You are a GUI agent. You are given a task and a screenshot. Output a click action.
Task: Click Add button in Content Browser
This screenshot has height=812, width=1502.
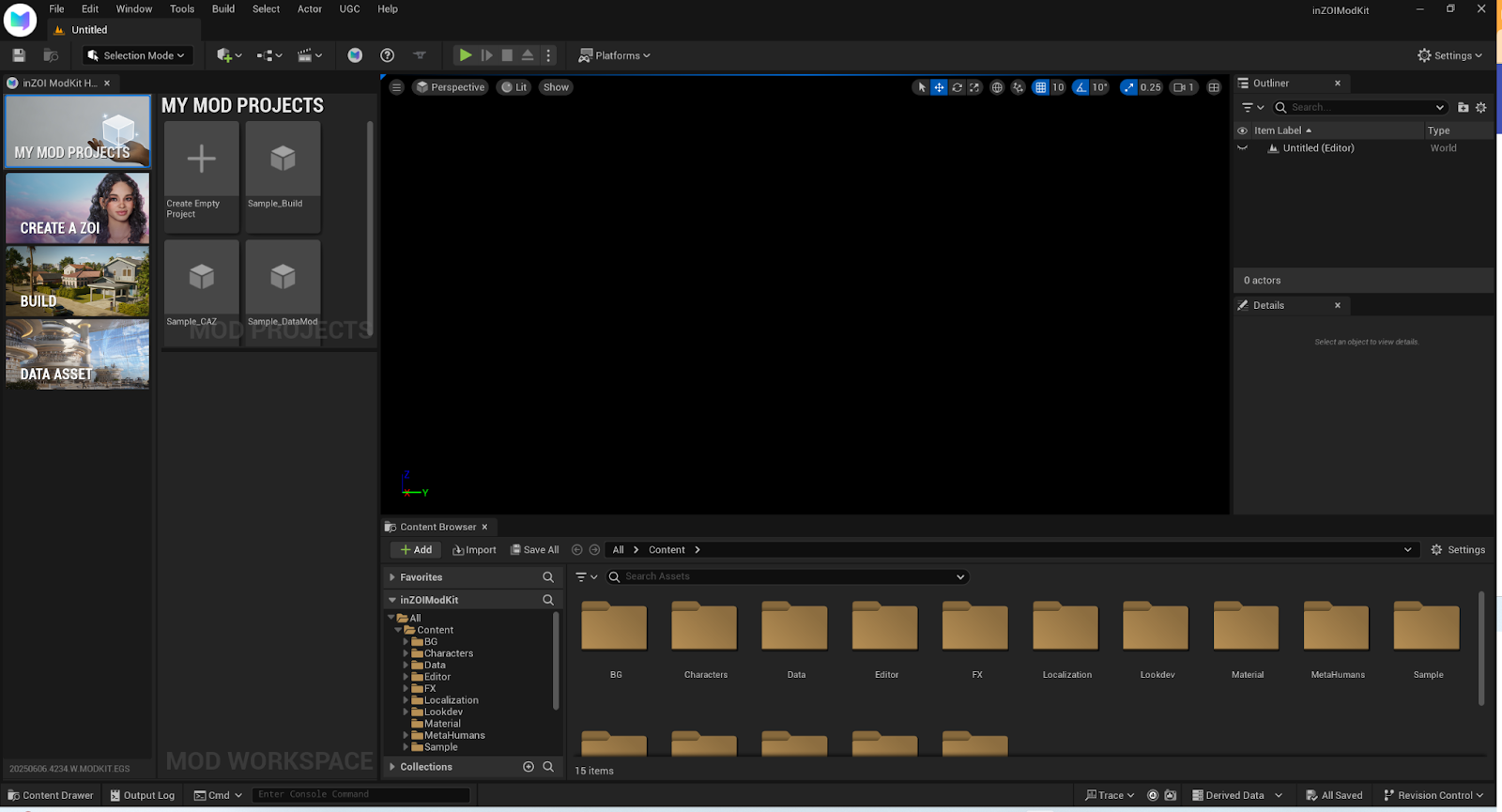tap(416, 550)
